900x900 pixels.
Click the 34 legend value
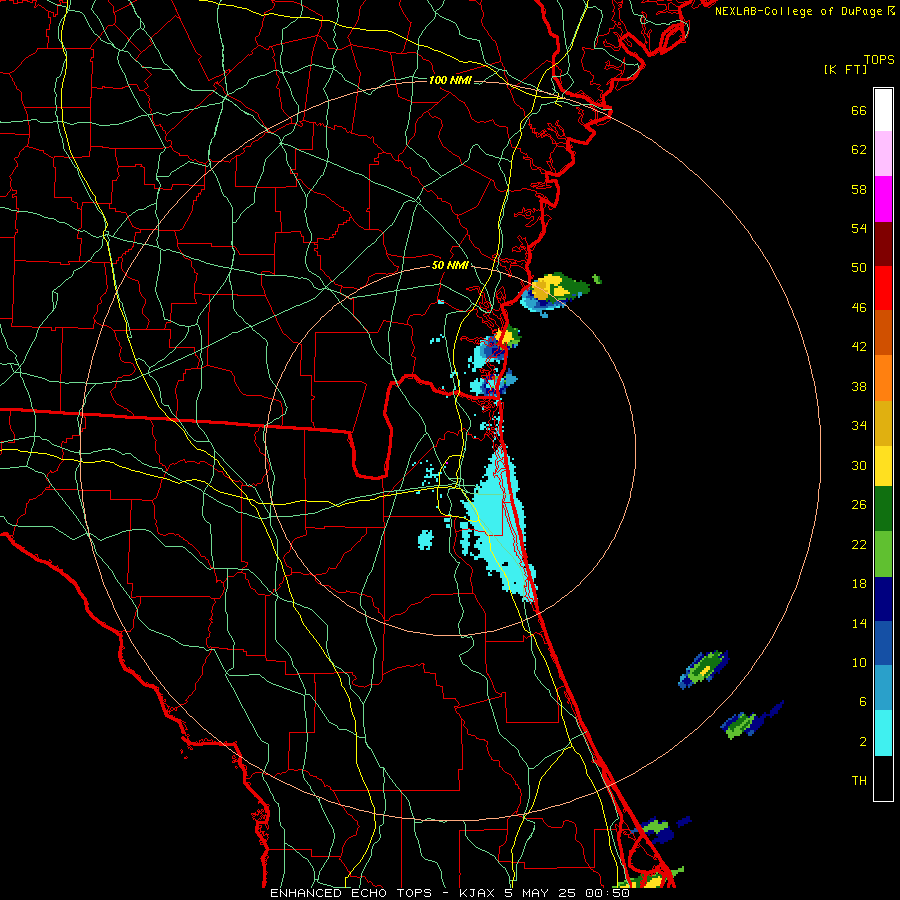tap(859, 426)
